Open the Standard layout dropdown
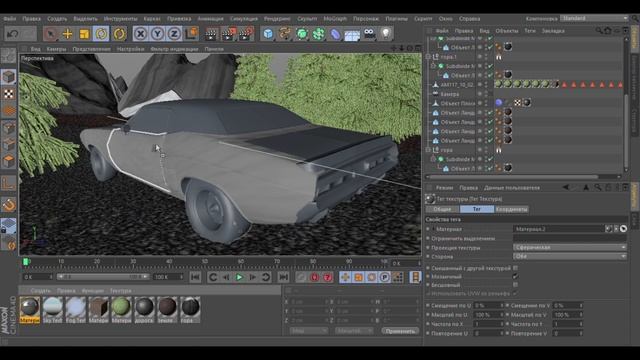Screen dimensions: 640x360 pyautogui.click(x=594, y=18)
